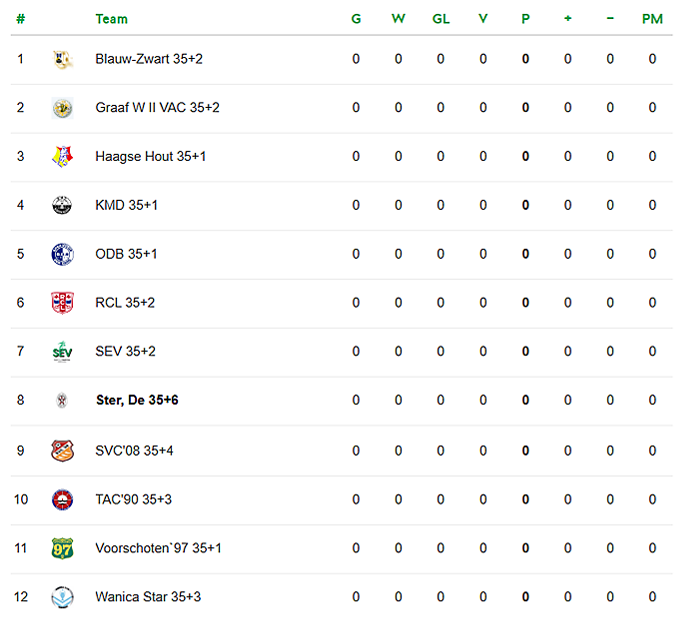The height and width of the screenshot is (621, 684).
Task: Click the green Voorschoten 97 badge
Action: (62, 549)
